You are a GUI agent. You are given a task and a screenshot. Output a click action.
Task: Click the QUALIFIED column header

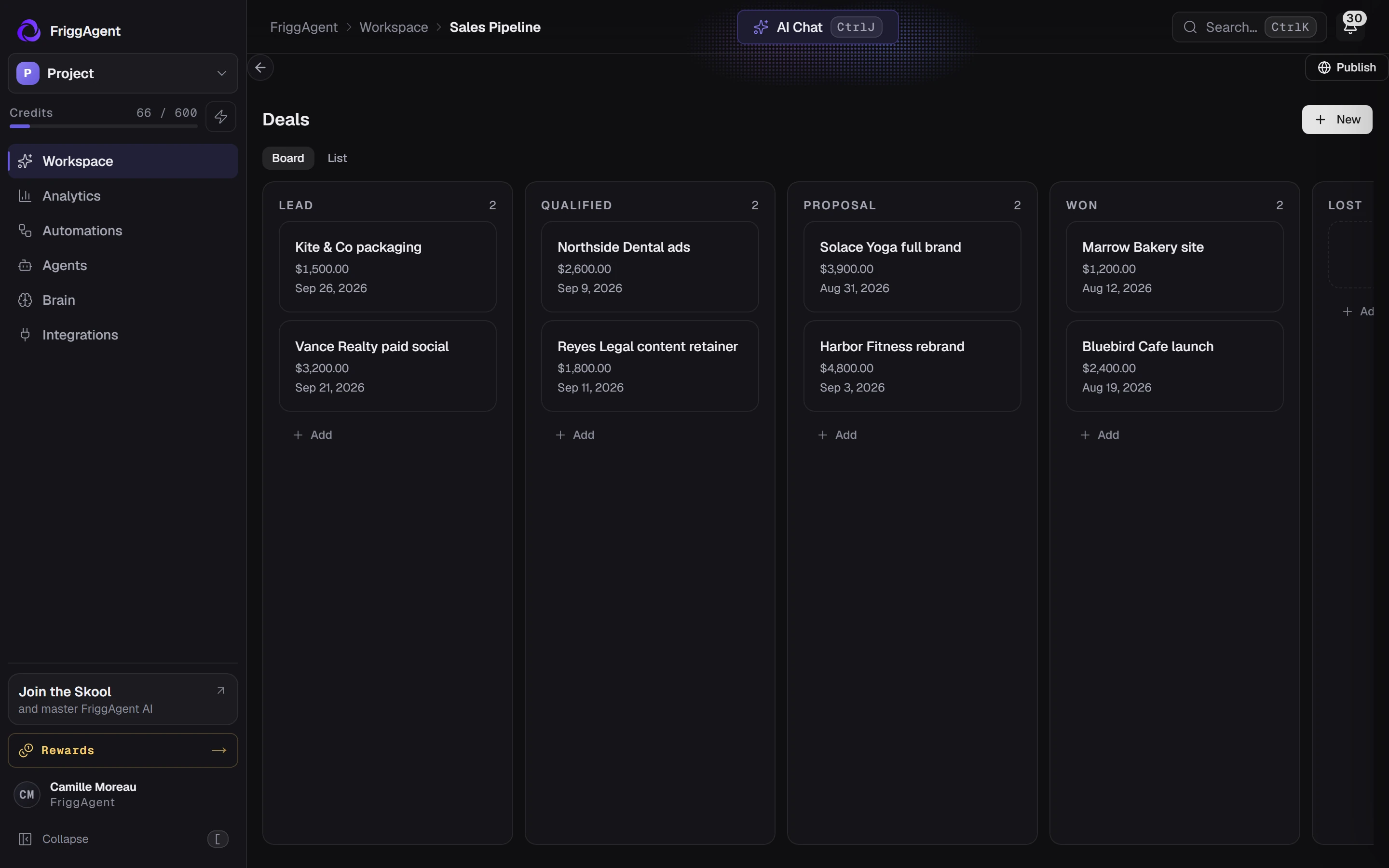point(576,205)
